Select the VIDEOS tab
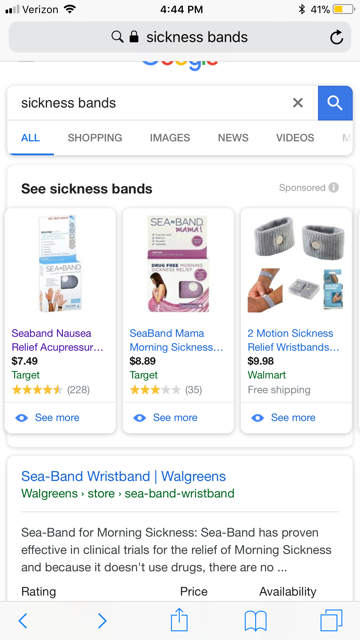The width and height of the screenshot is (360, 640). coord(295,138)
